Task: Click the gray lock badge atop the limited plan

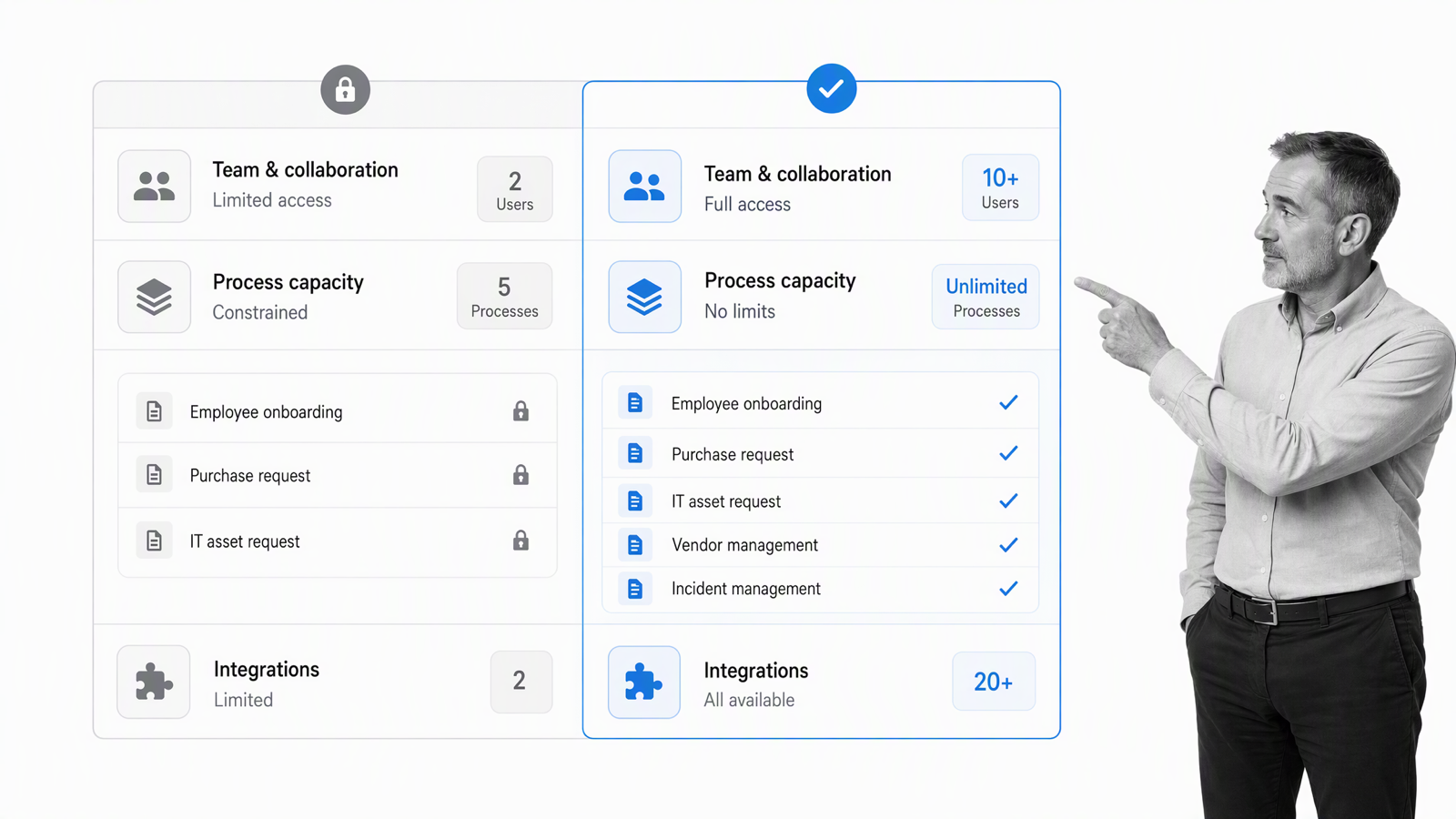Action: click(345, 89)
